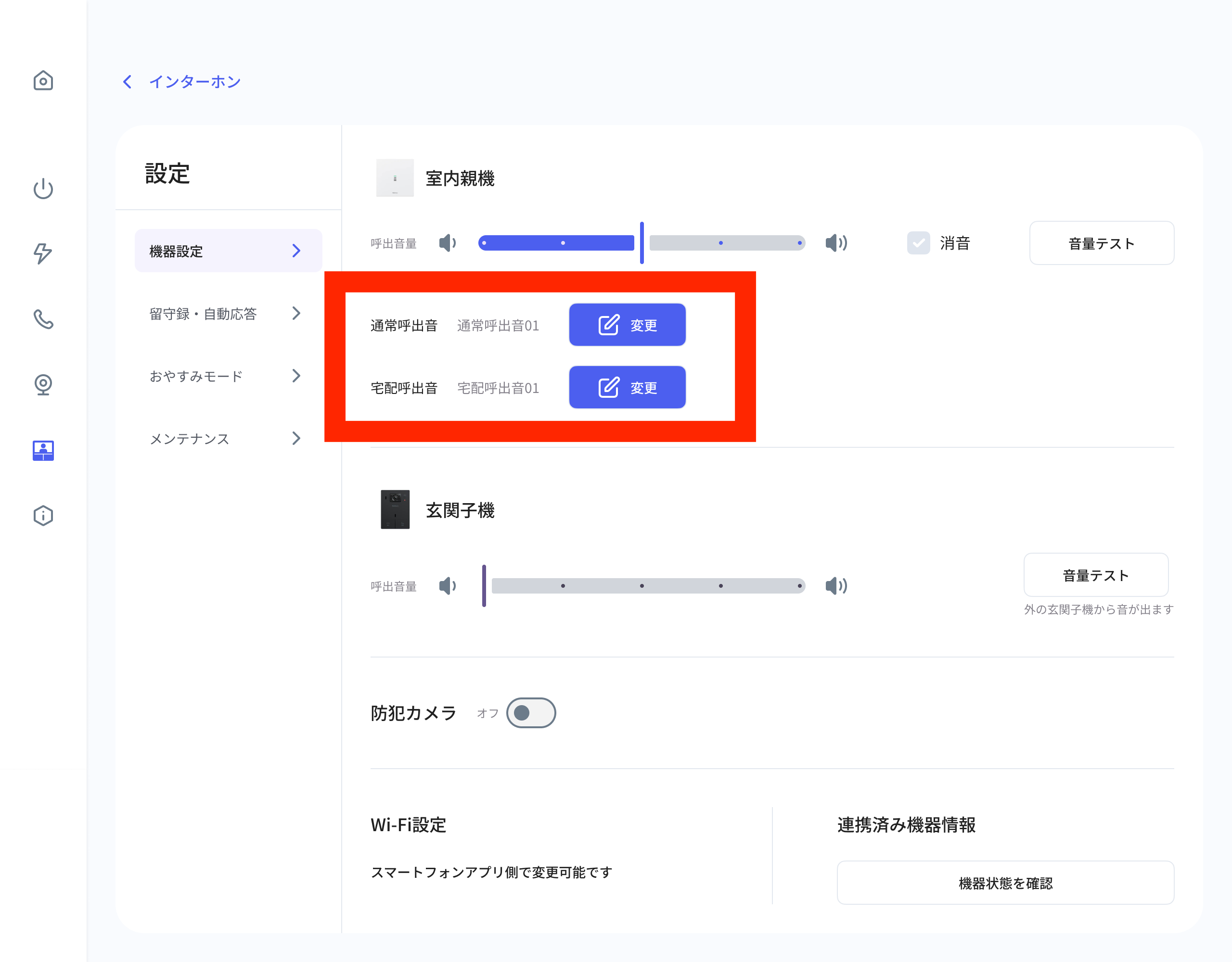This screenshot has width=1232, height=962.
Task: Select the phone icon in sidebar
Action: pos(43,319)
